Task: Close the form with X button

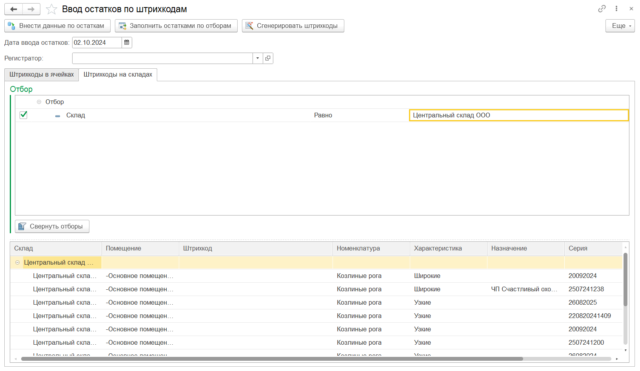Action: tap(631, 9)
